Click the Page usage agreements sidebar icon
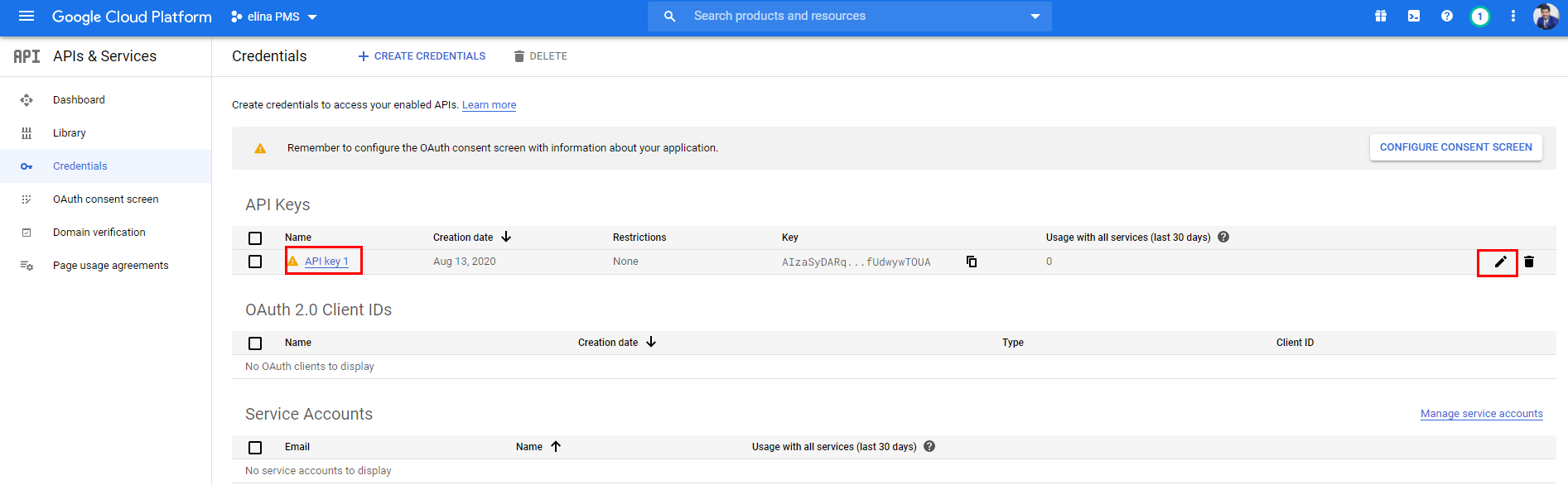Viewport: 1568px width, 485px height. (x=27, y=266)
